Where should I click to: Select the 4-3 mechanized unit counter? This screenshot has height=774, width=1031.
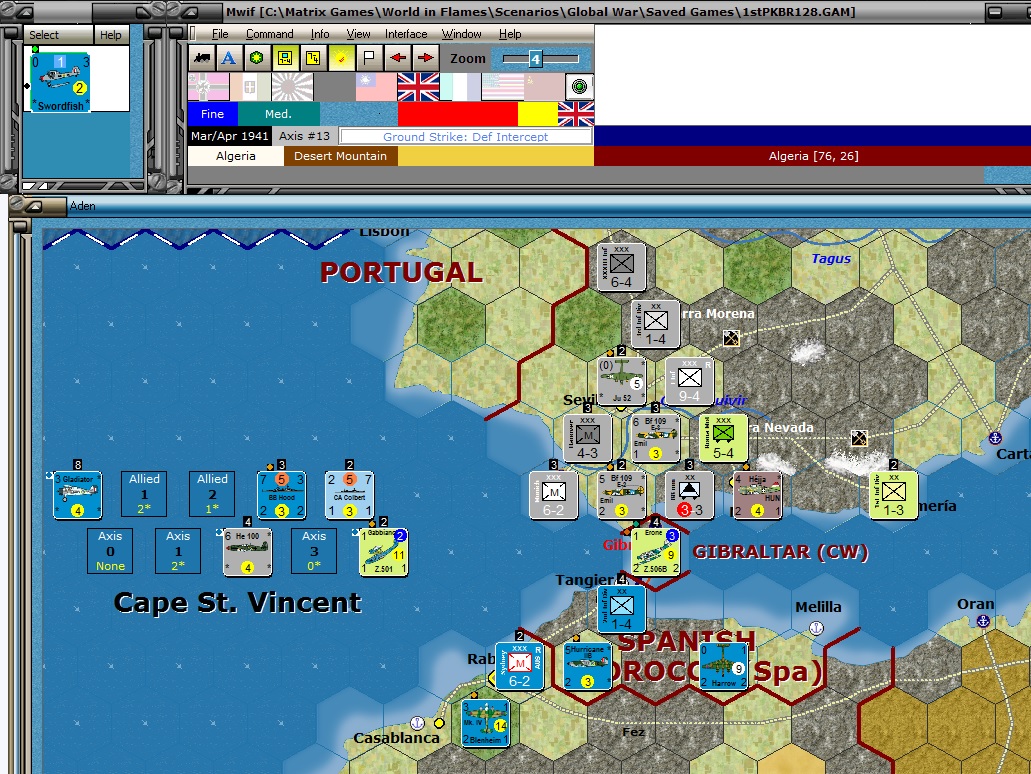pos(587,438)
